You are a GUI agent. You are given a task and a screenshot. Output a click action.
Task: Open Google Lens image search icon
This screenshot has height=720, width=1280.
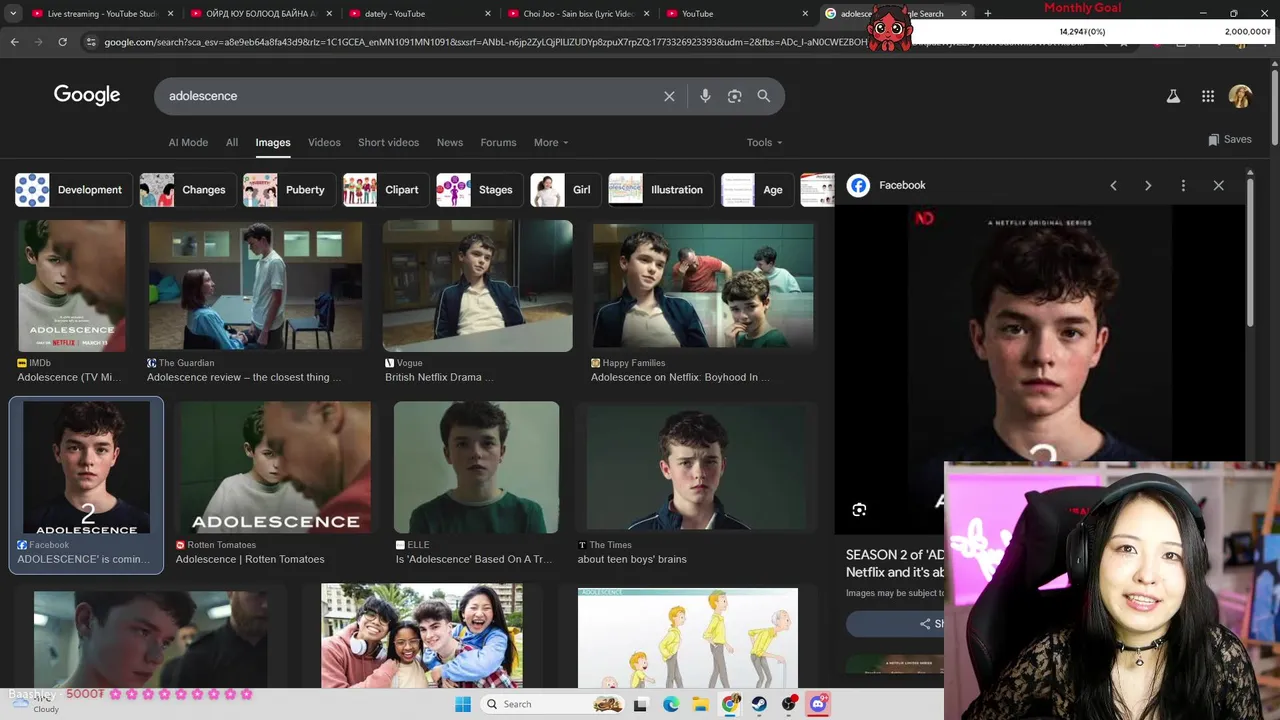coord(735,96)
